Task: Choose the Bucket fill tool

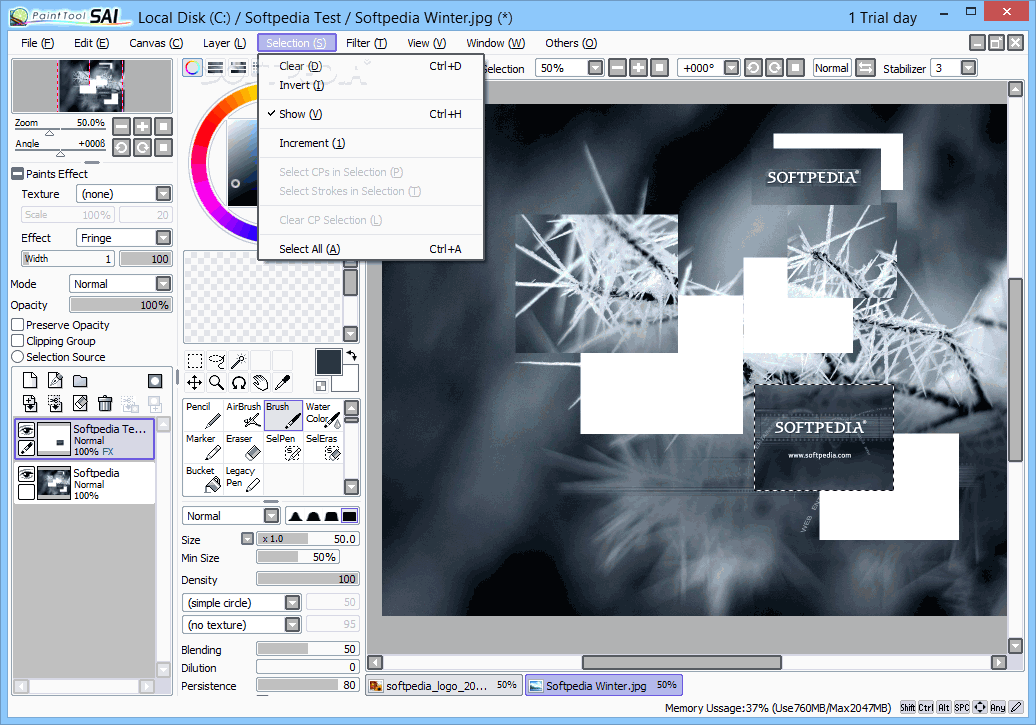Action: click(204, 479)
